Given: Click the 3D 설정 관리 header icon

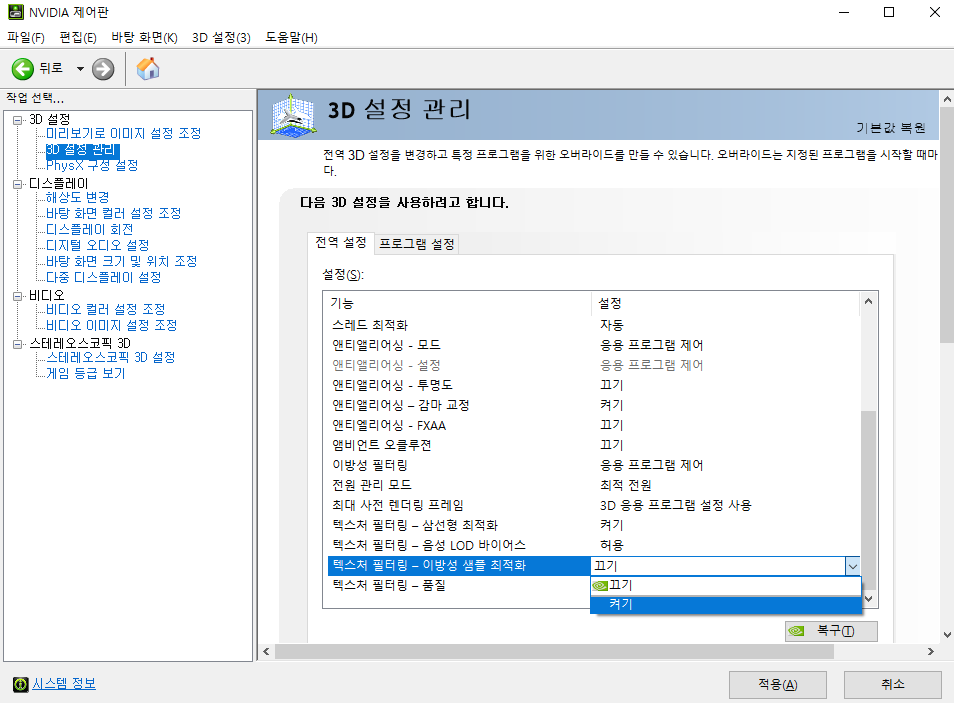Looking at the screenshot, I should 294,115.
